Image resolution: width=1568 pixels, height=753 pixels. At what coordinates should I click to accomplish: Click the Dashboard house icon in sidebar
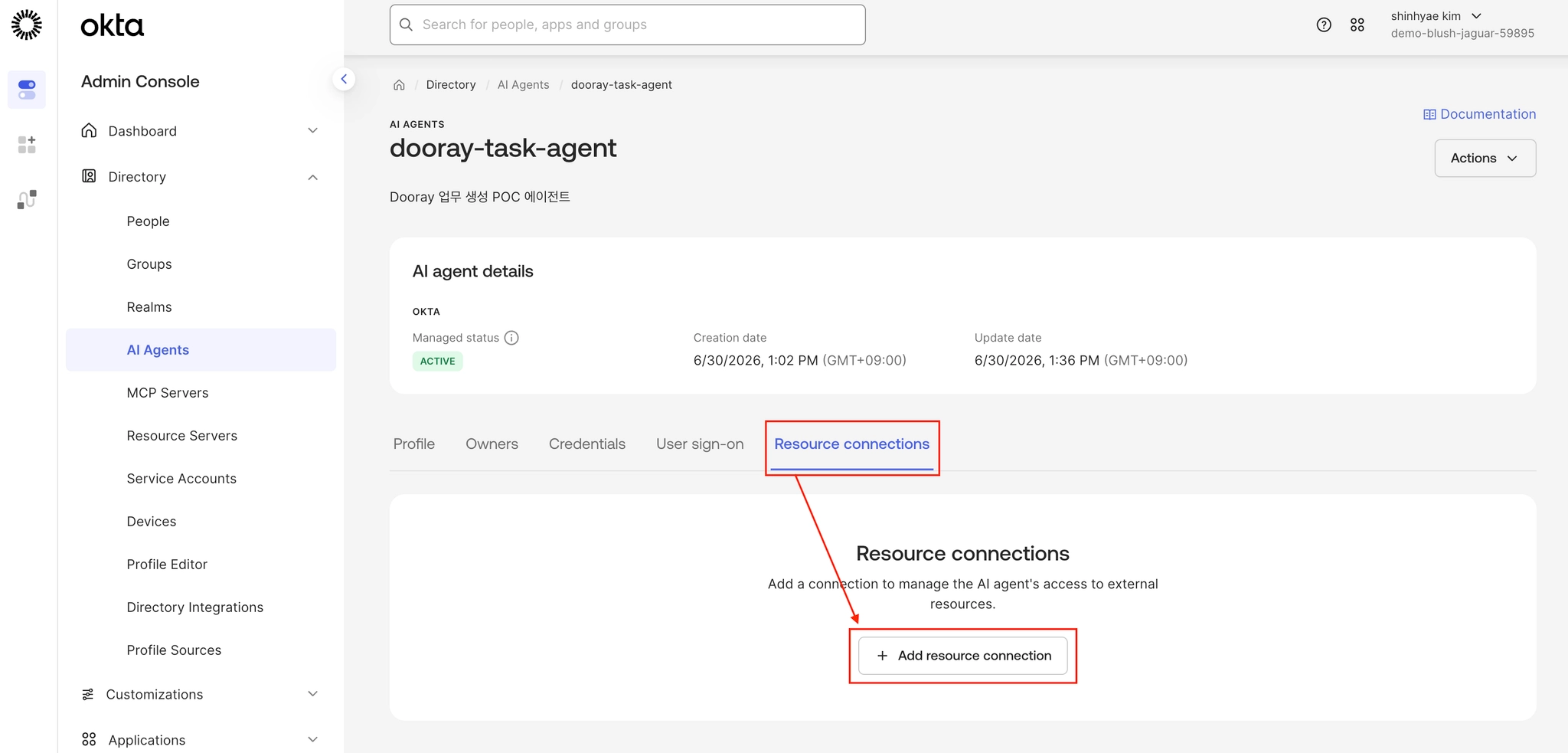pyautogui.click(x=89, y=131)
